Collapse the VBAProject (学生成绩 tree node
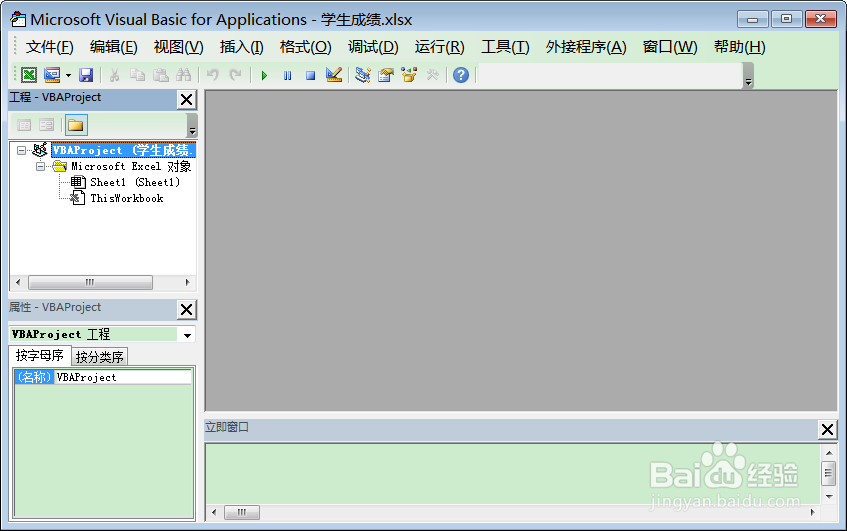Viewport: 847px width, 531px height. pyautogui.click(x=21, y=150)
